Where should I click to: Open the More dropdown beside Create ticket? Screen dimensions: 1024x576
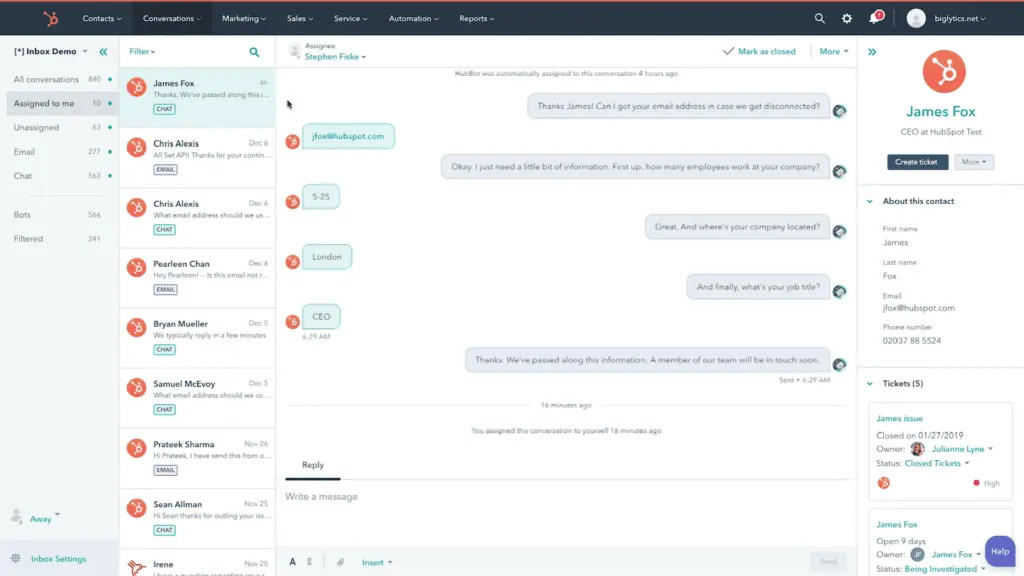[974, 162]
